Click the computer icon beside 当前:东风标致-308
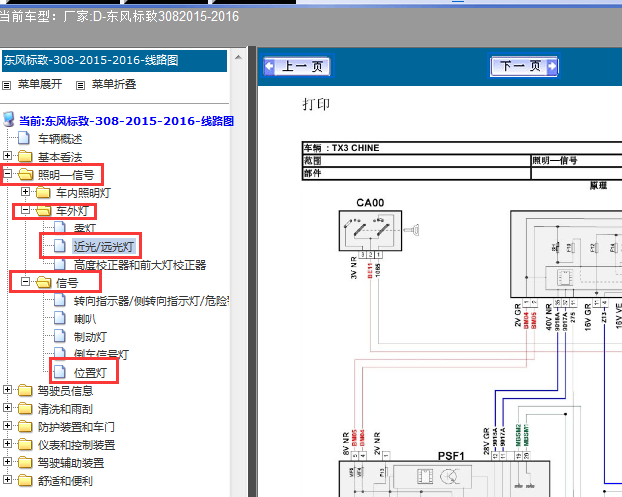Viewport: 622px width, 497px height. (x=9, y=120)
